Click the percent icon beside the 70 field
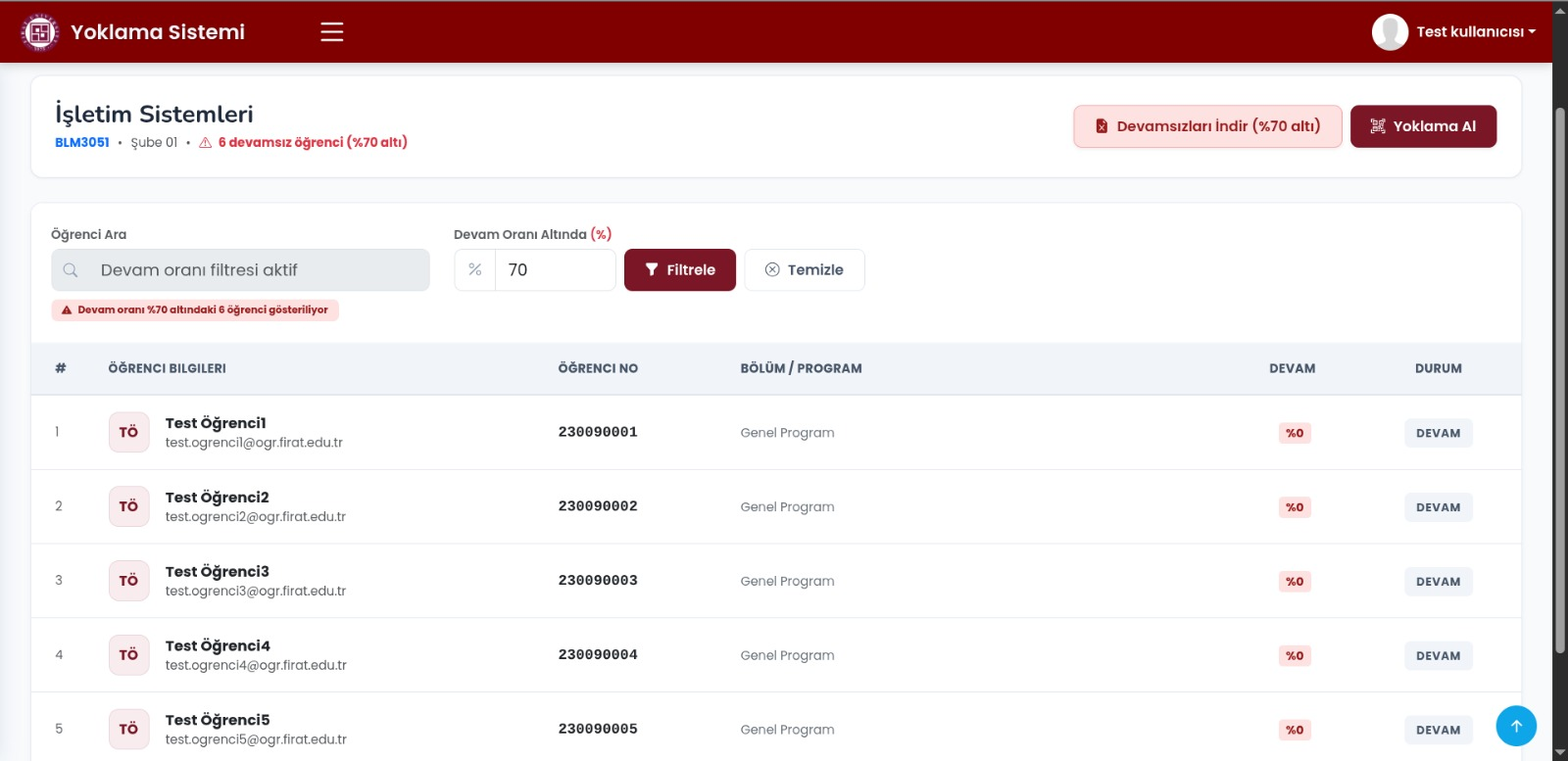The height and width of the screenshot is (761, 1568). coord(475,270)
